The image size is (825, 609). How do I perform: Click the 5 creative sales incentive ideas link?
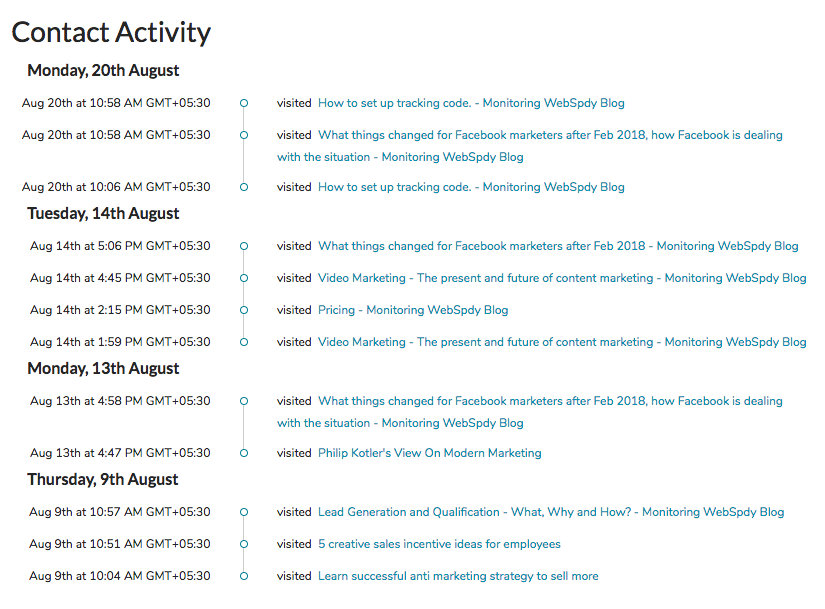(x=439, y=544)
